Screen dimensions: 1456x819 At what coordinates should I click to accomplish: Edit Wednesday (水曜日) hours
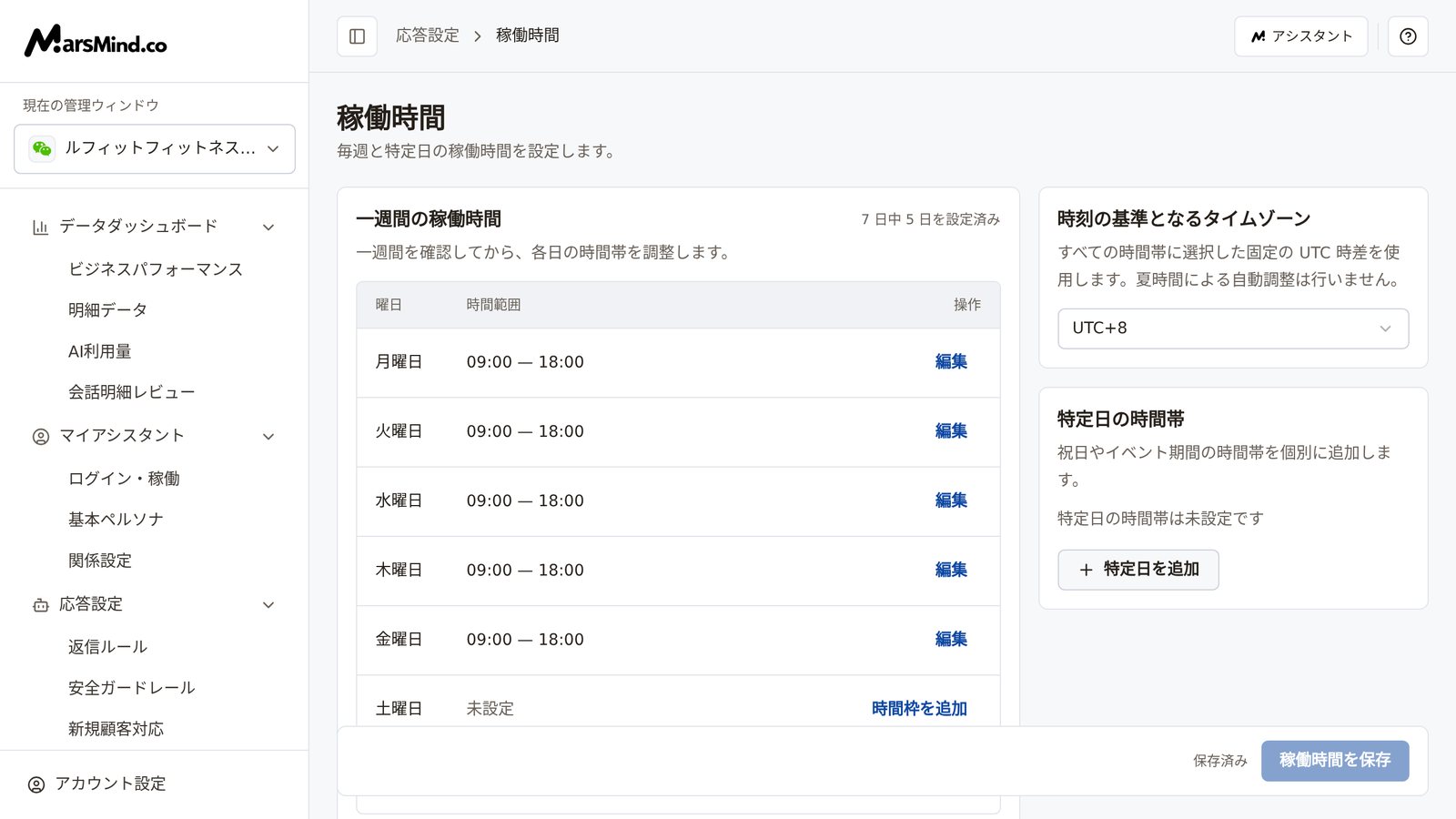click(x=951, y=500)
